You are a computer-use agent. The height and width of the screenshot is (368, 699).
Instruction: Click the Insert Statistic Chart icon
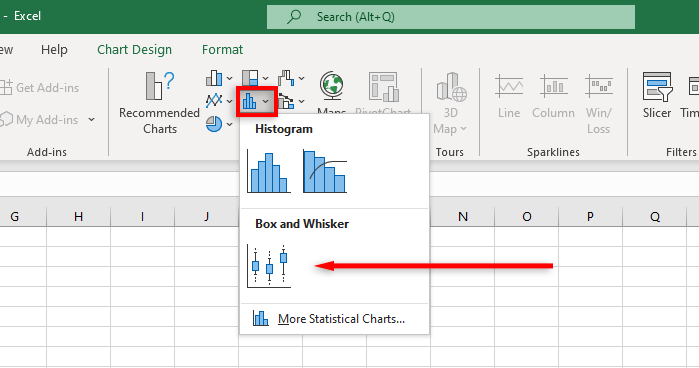[x=250, y=102]
